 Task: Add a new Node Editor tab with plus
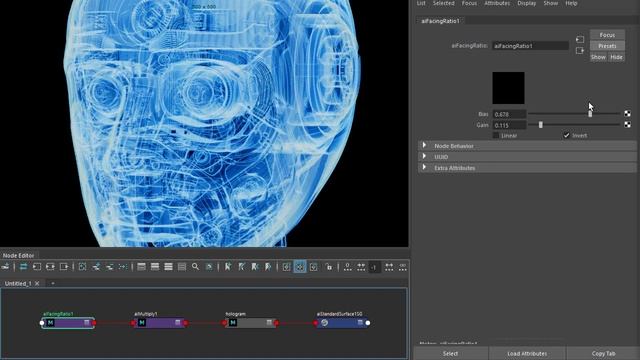pyautogui.click(x=53, y=283)
